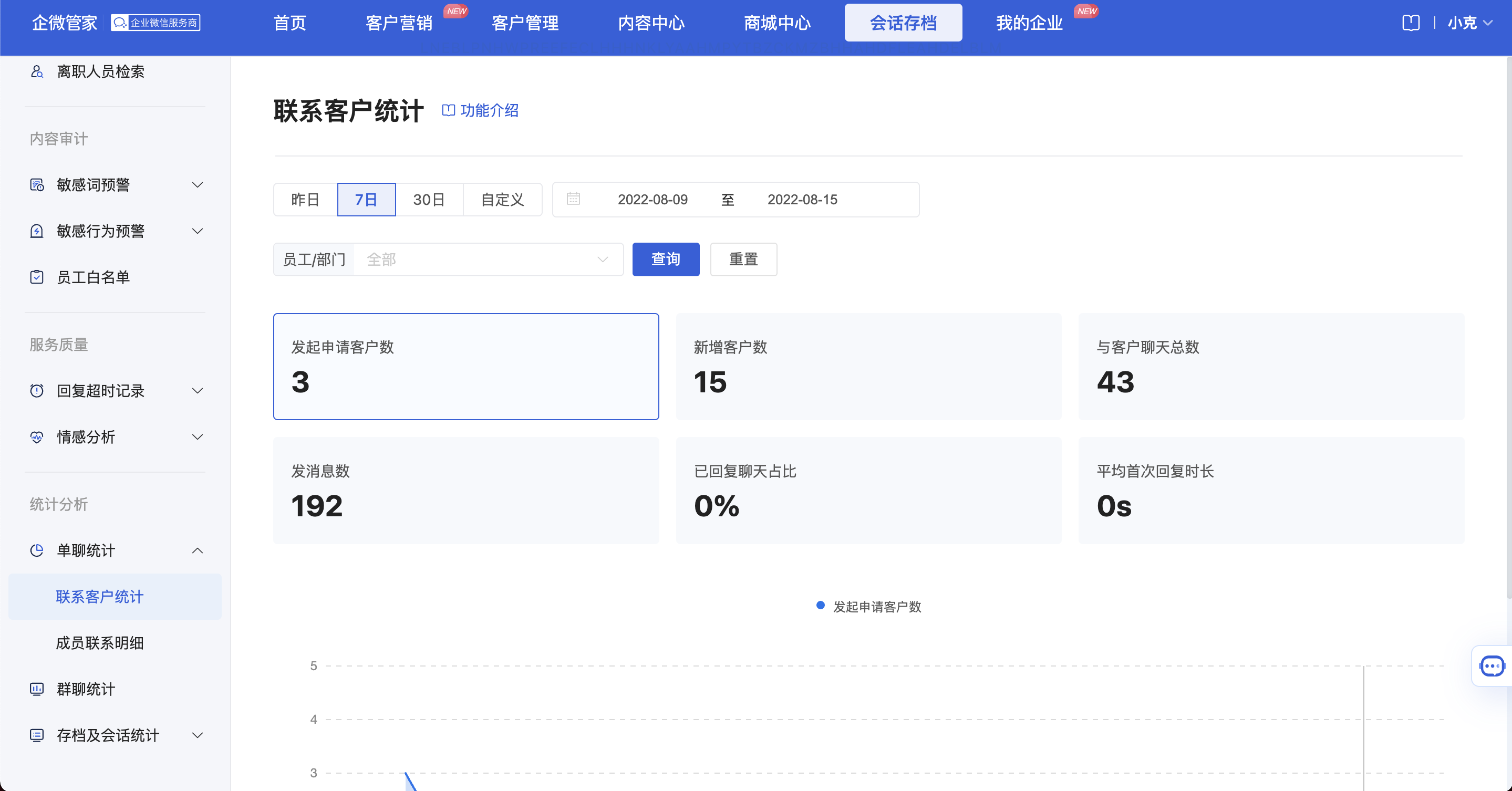Screen dimensions: 1512x791
Task: Select the 自定义 date range option
Action: pyautogui.click(x=502, y=200)
